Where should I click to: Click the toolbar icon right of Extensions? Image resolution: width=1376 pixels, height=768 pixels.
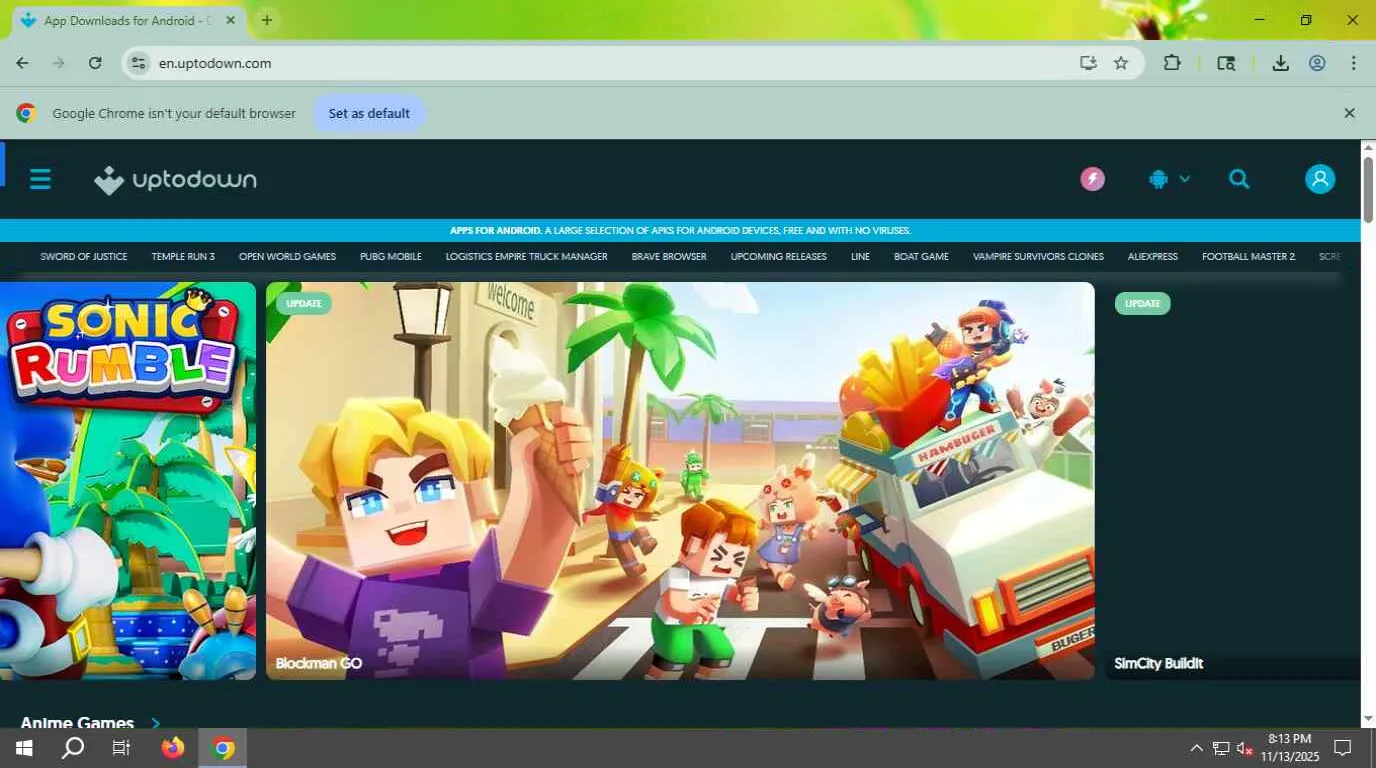click(x=1226, y=63)
